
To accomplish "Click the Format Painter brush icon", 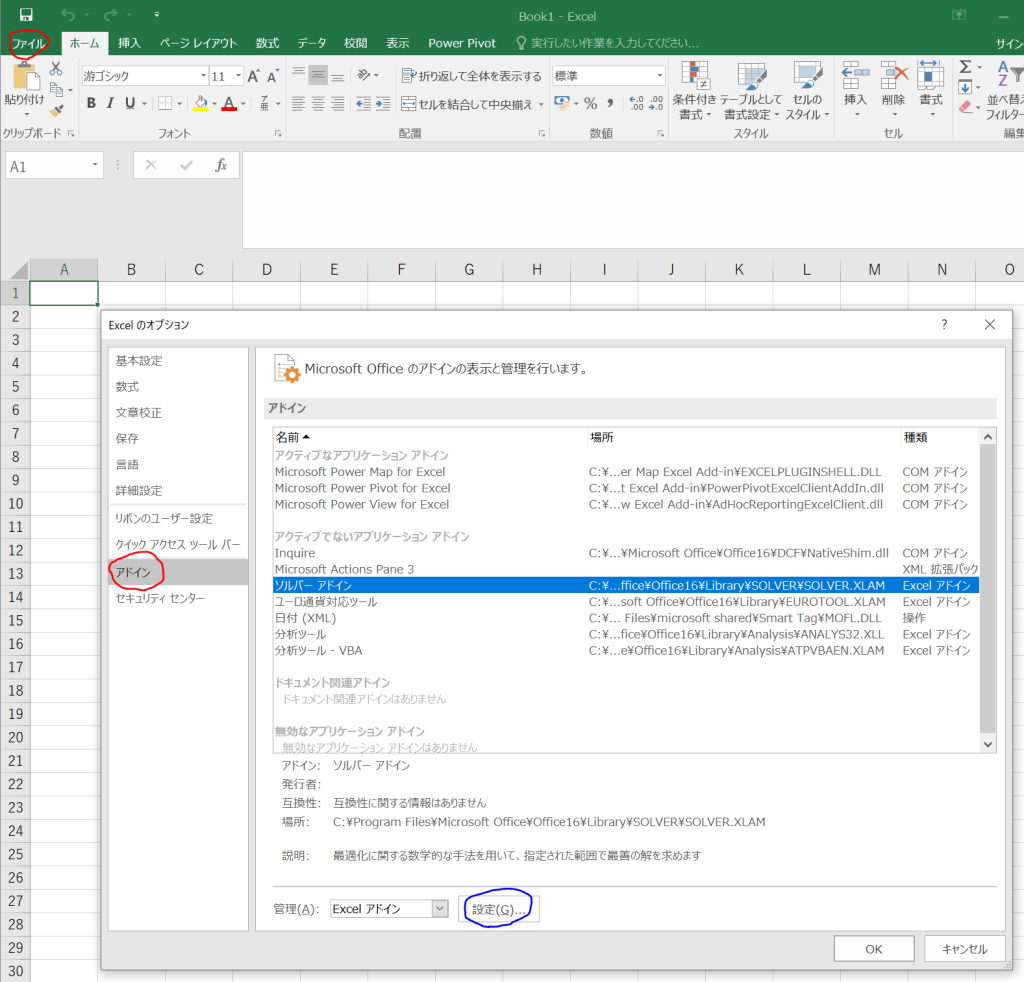I will pyautogui.click(x=56, y=110).
